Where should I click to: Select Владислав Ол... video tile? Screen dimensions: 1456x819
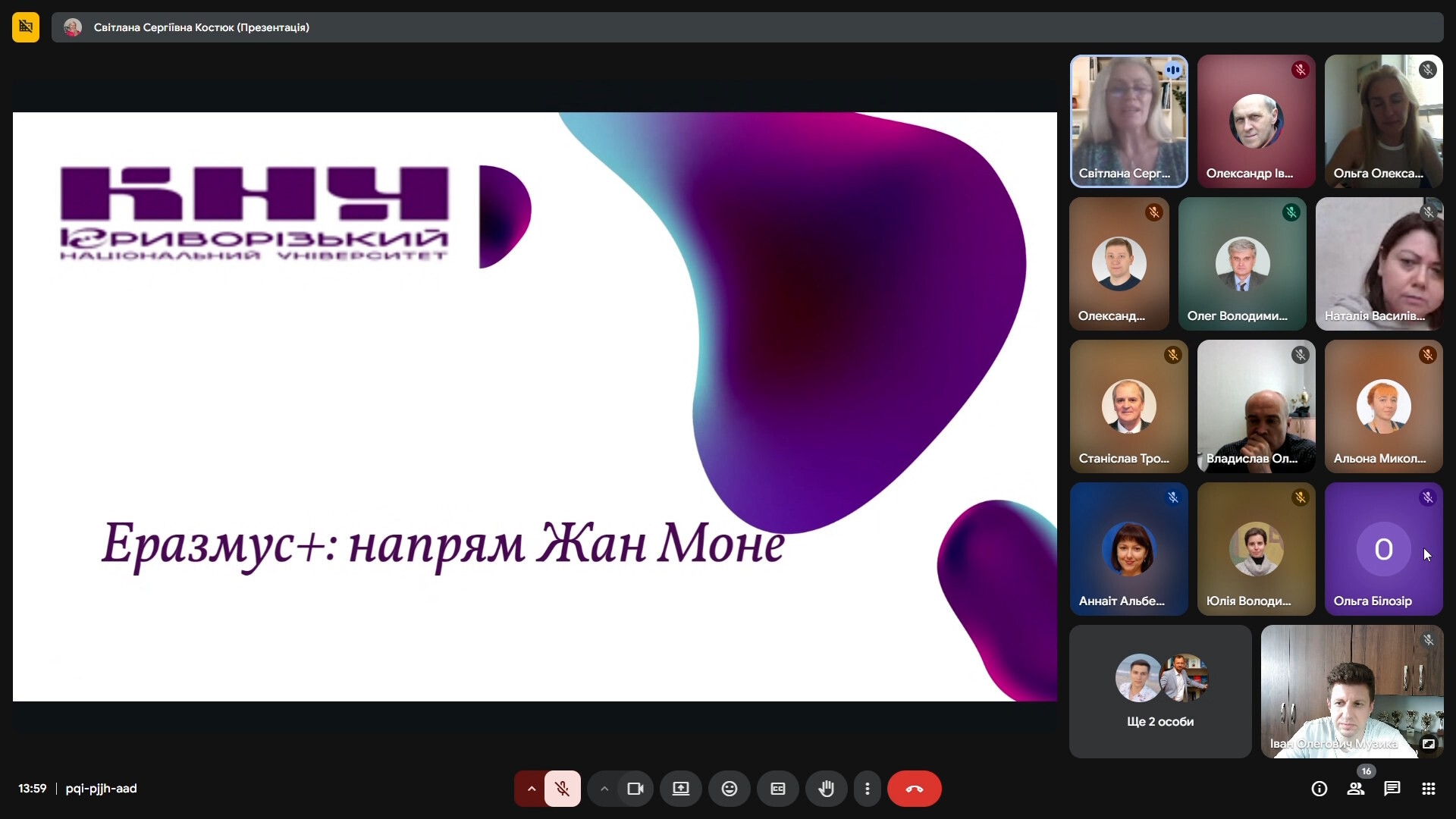tap(1257, 406)
